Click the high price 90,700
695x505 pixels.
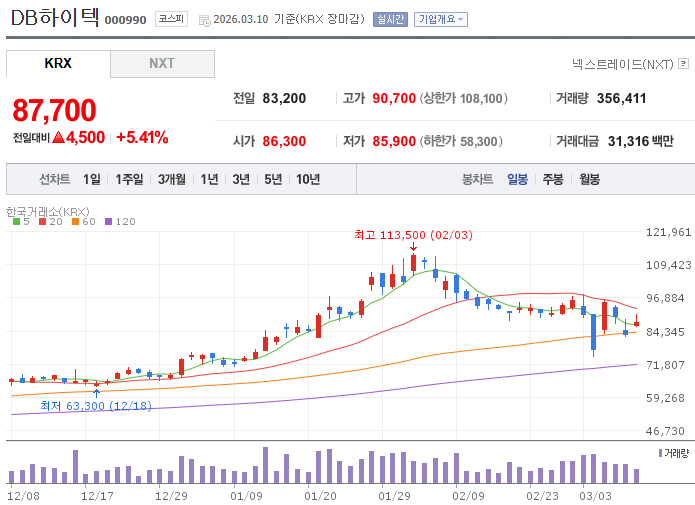coord(394,98)
